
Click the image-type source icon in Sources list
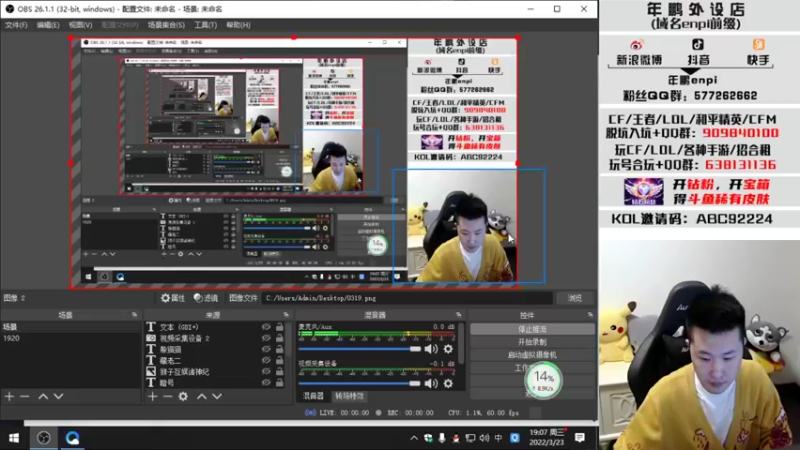pos(151,371)
